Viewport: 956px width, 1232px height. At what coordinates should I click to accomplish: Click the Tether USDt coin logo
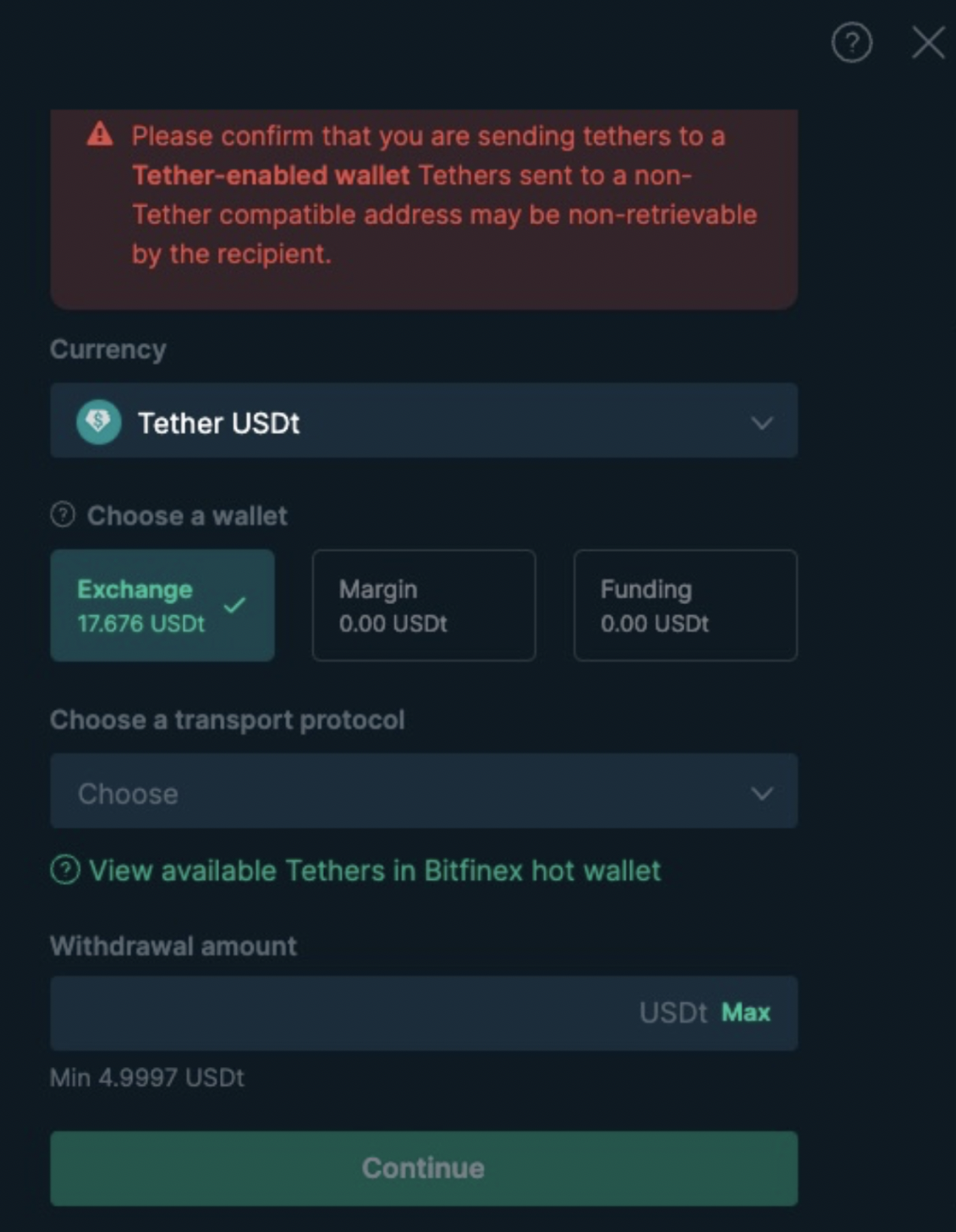[x=99, y=421]
